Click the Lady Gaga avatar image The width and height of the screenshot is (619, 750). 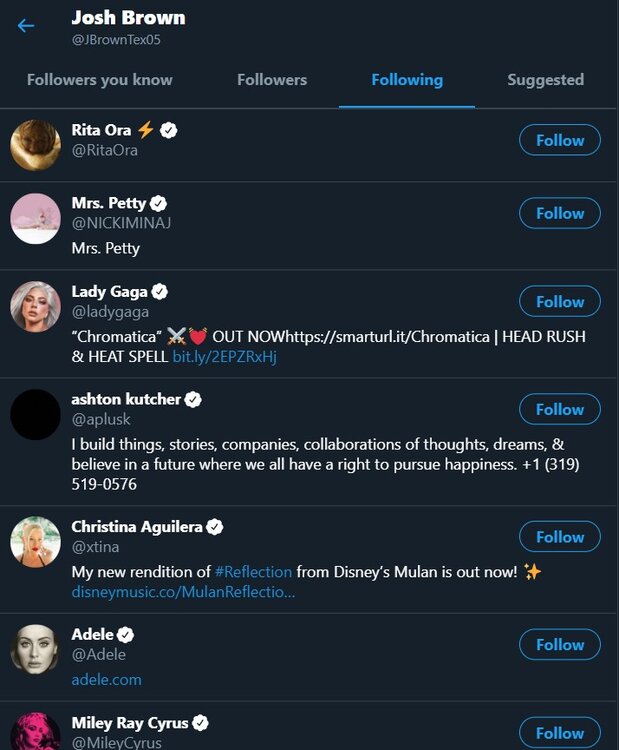point(36,307)
